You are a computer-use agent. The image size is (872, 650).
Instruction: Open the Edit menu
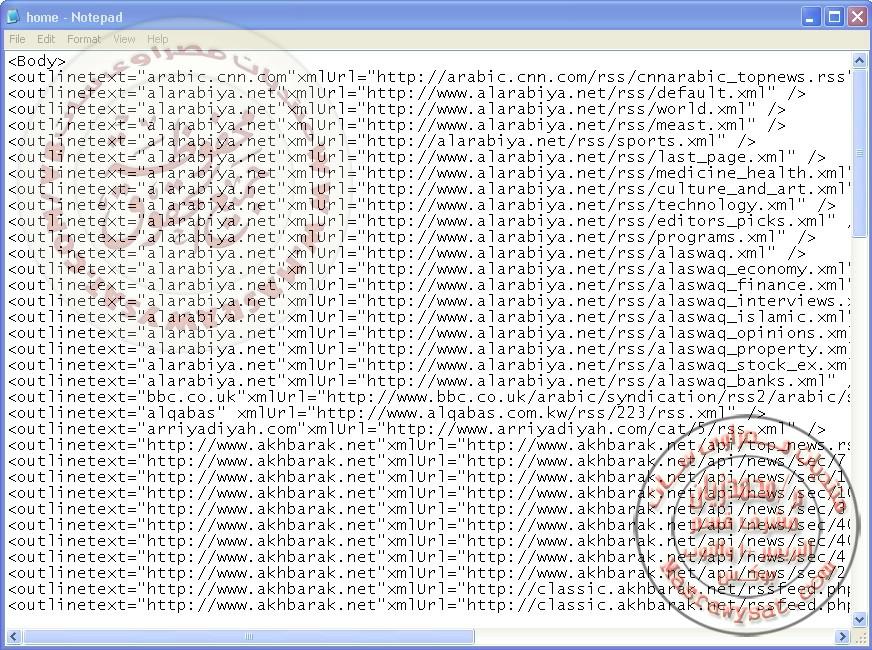[x=46, y=39]
